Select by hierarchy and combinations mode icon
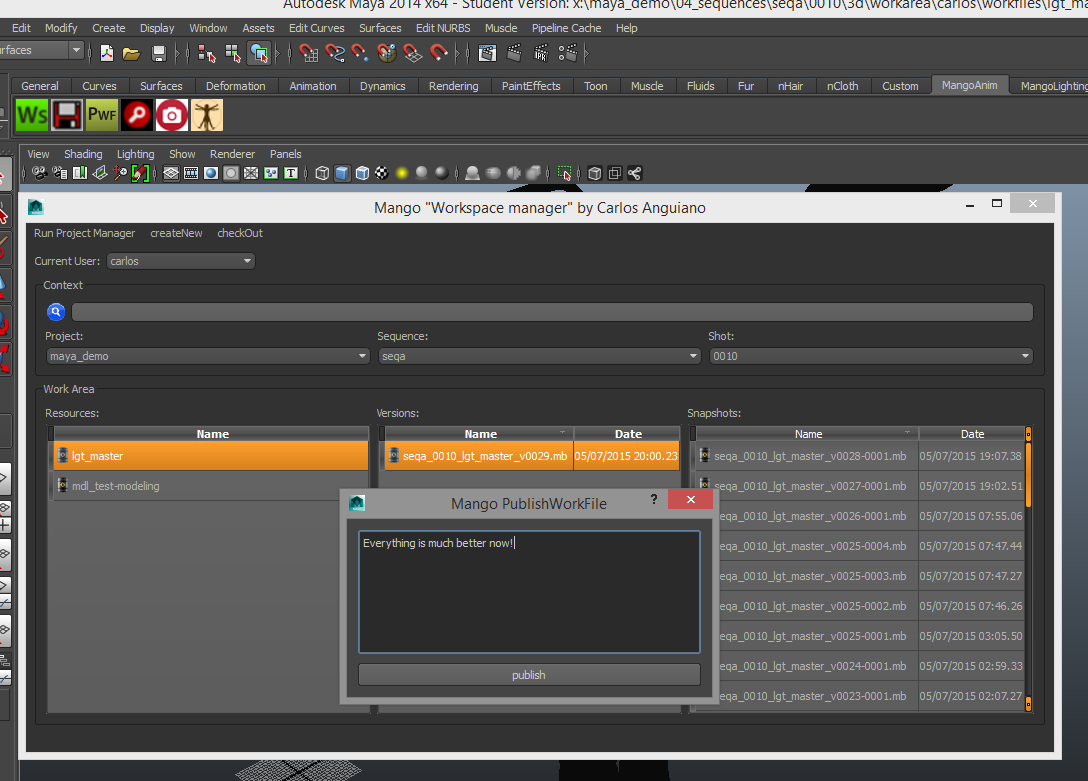The width and height of the screenshot is (1088, 781). [x=207, y=53]
